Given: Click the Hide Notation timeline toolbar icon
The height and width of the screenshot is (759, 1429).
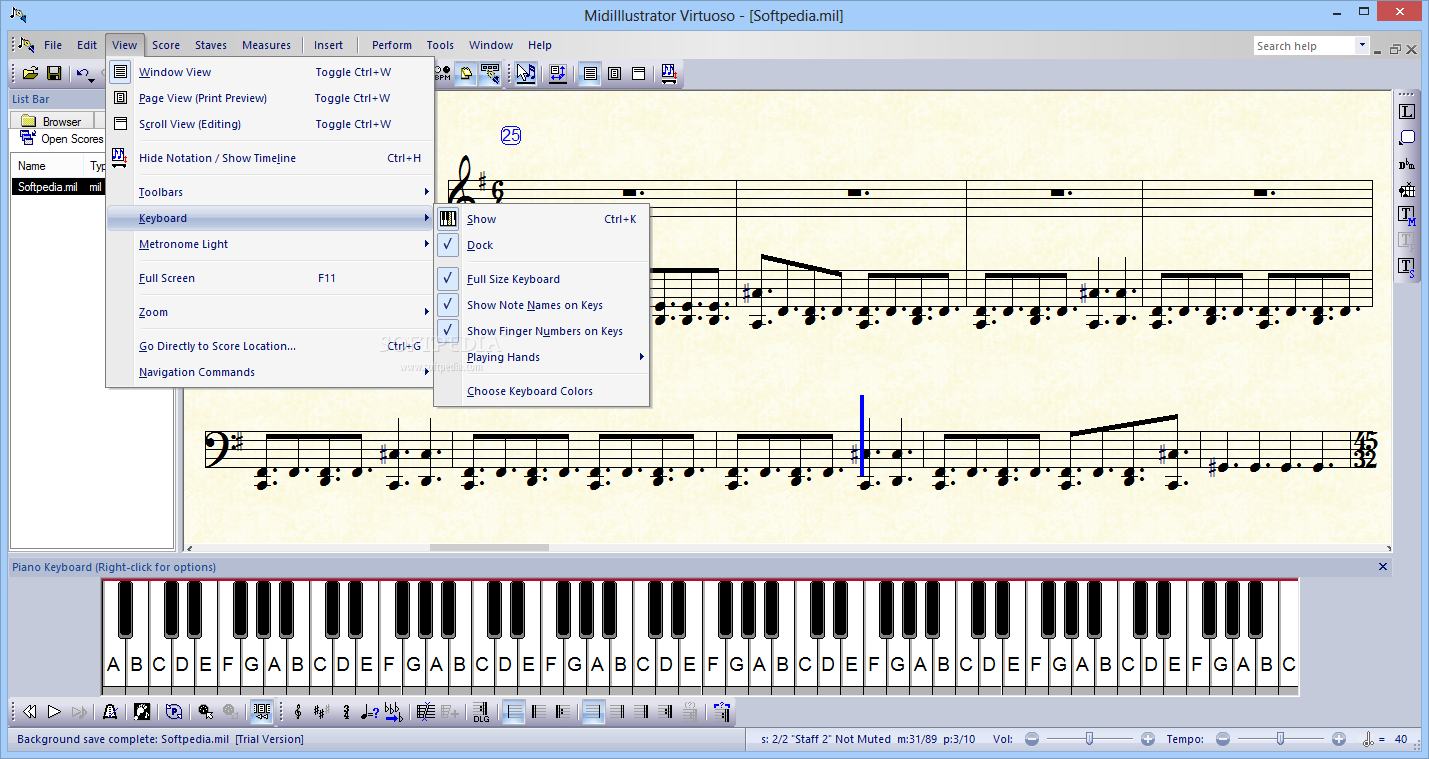Looking at the screenshot, I should pos(669,73).
